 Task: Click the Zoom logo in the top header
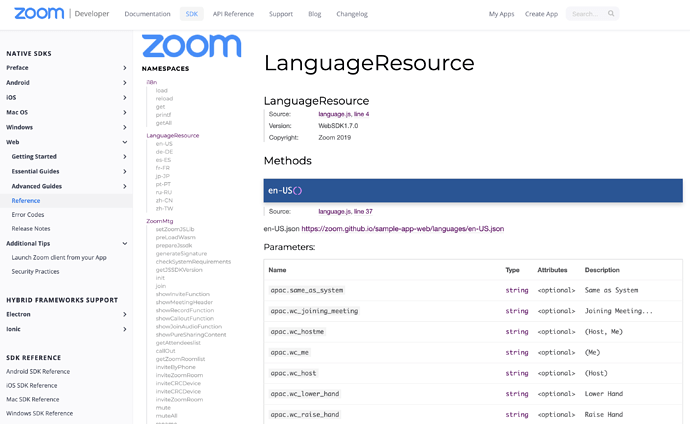click(39, 13)
